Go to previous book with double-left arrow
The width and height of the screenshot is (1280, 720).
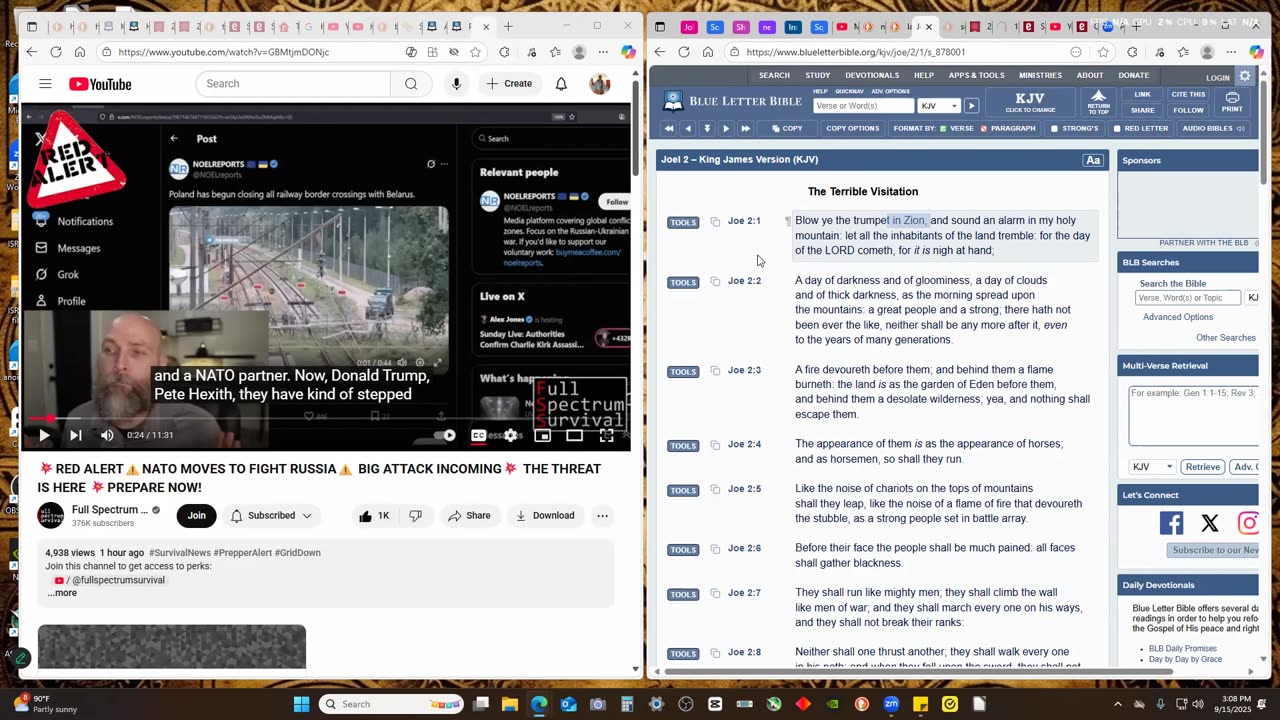coord(669,129)
